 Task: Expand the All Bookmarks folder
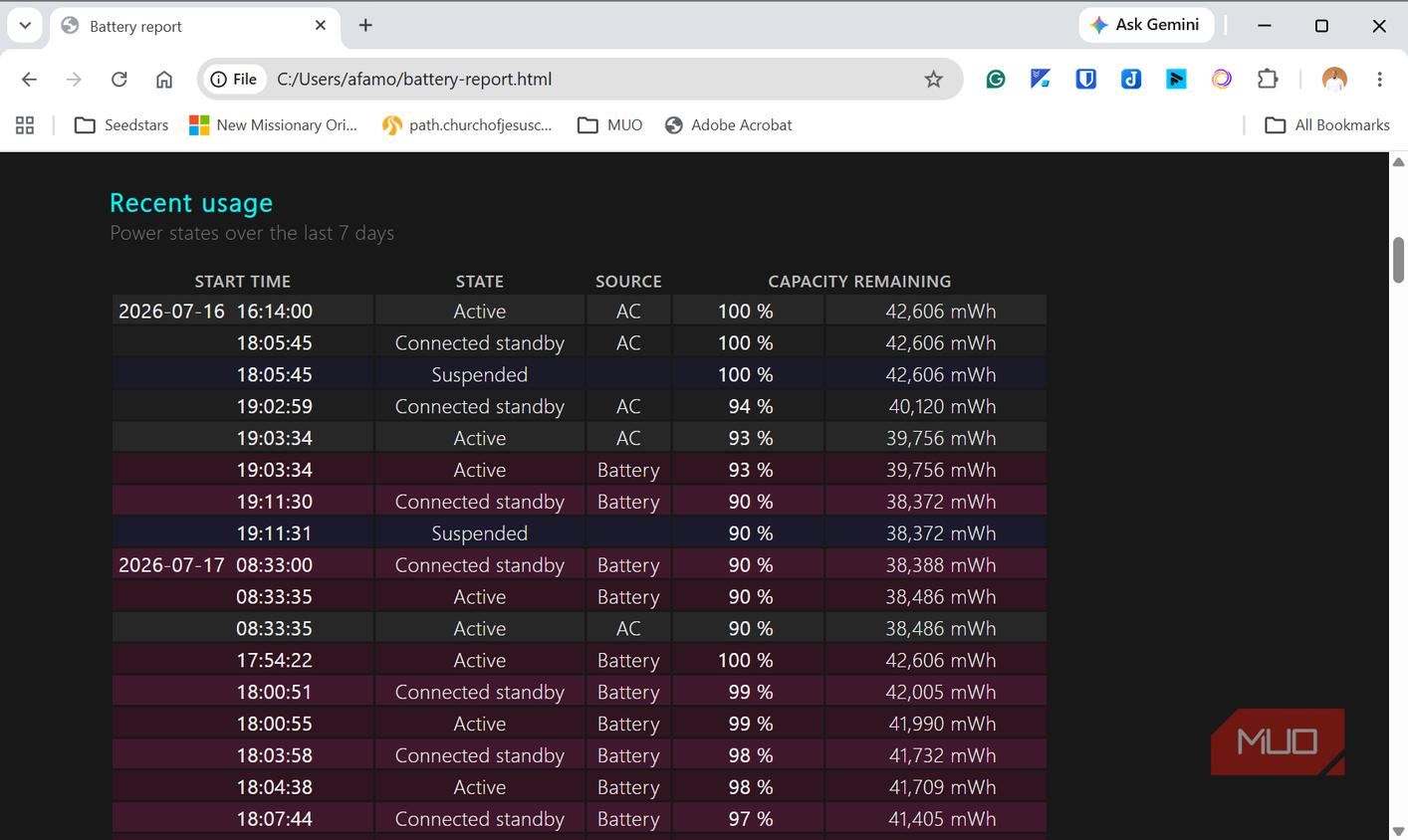tap(1327, 125)
